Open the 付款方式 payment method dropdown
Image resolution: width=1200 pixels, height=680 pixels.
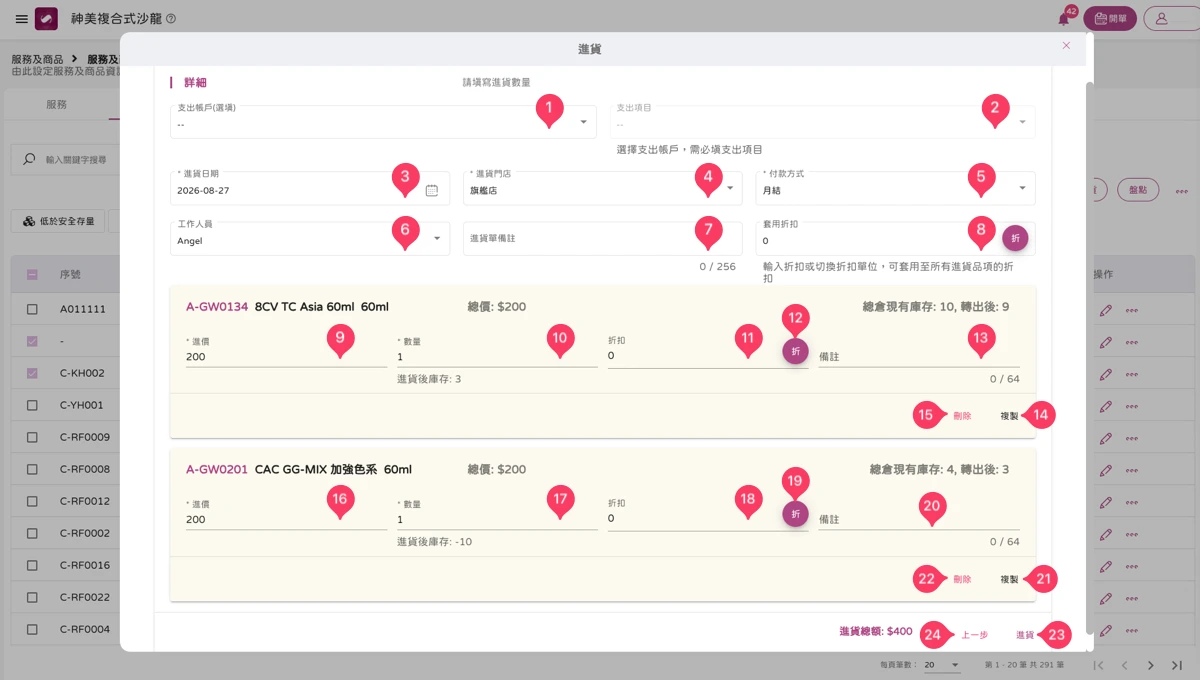(895, 188)
